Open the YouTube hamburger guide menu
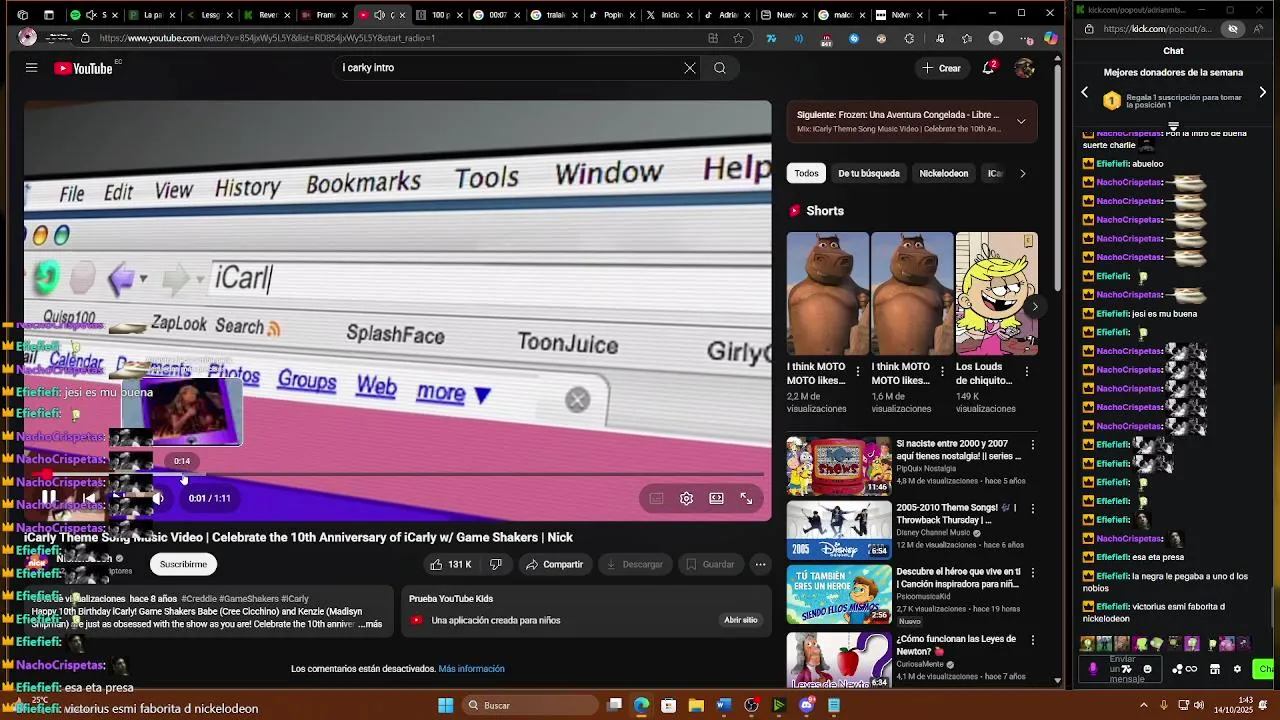This screenshot has height=720, width=1280. (x=31, y=68)
